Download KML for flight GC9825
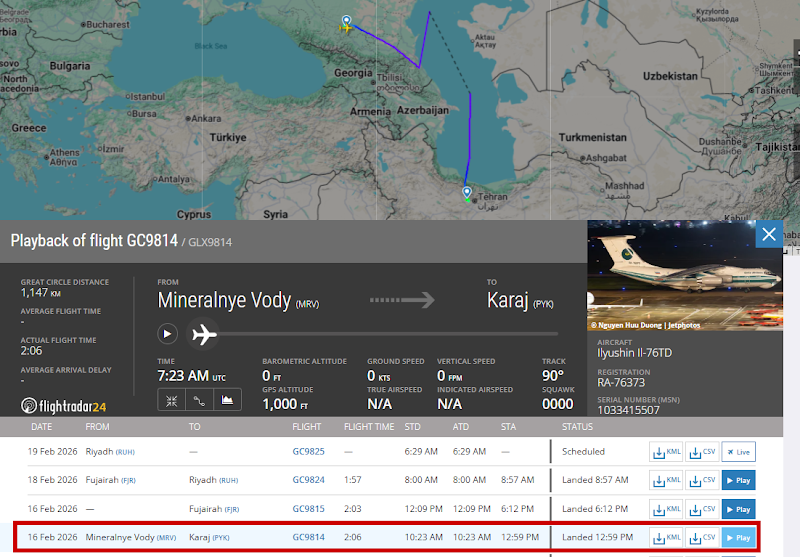Viewport: 800px width, 557px height. [x=665, y=452]
